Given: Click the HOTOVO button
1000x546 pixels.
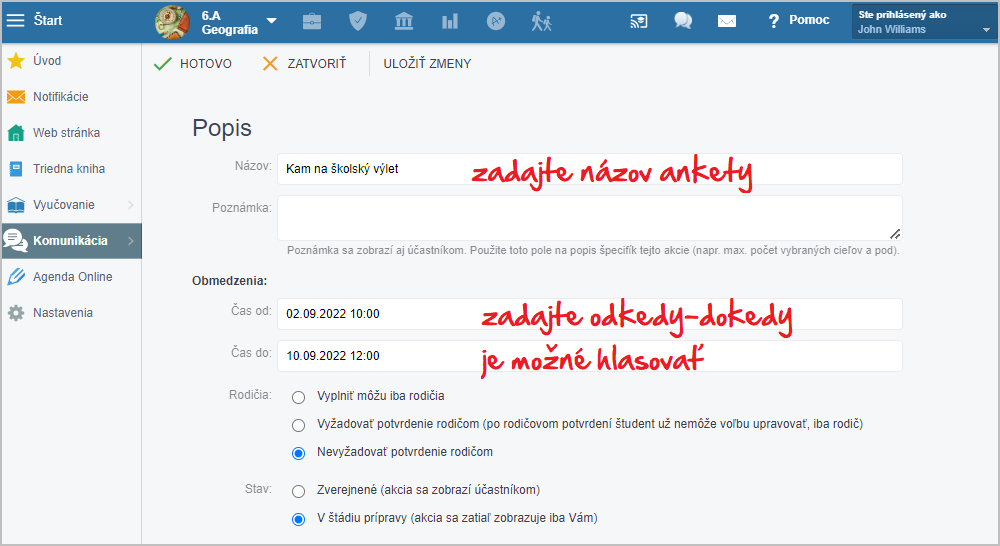Looking at the screenshot, I should [x=193, y=64].
